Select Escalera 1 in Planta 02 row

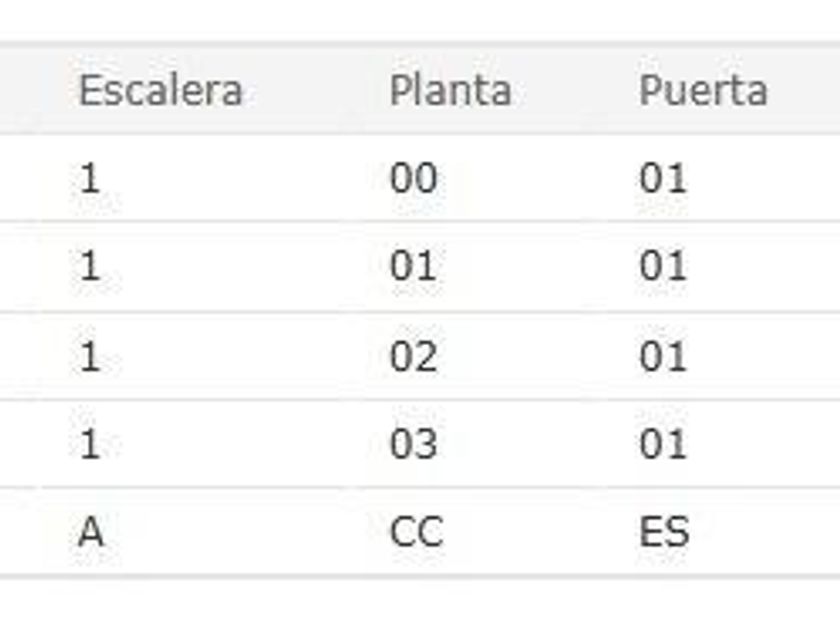pos(90,356)
